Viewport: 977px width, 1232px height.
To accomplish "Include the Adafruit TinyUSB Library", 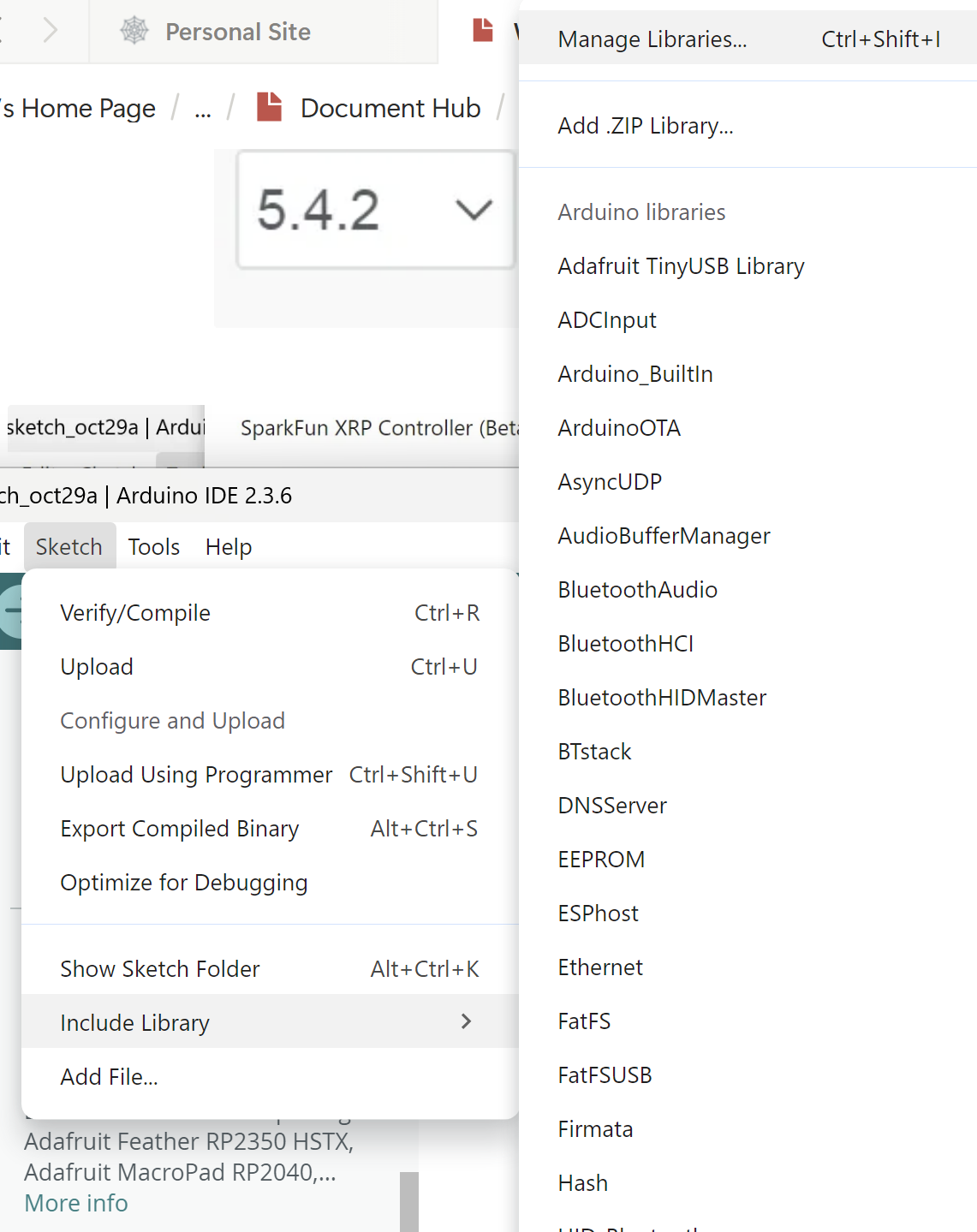I will coord(681,266).
